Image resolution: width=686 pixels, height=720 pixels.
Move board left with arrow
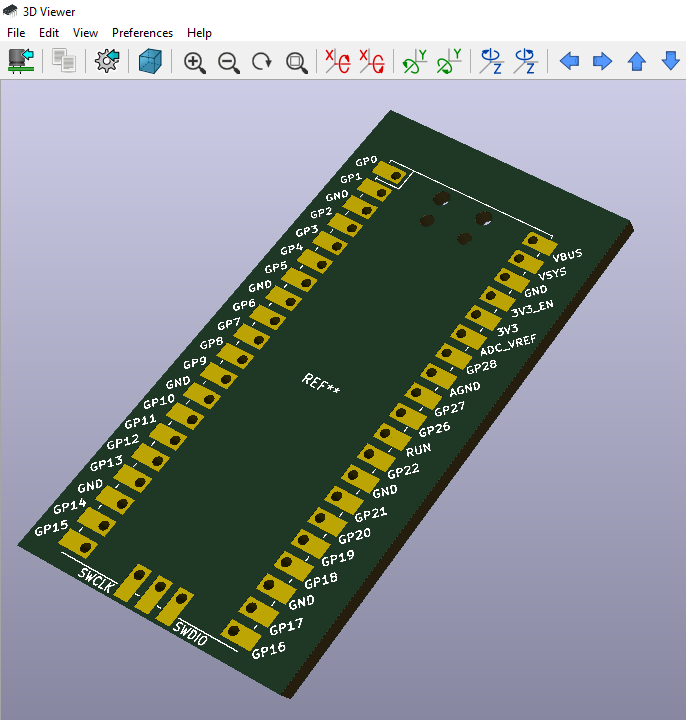569,62
